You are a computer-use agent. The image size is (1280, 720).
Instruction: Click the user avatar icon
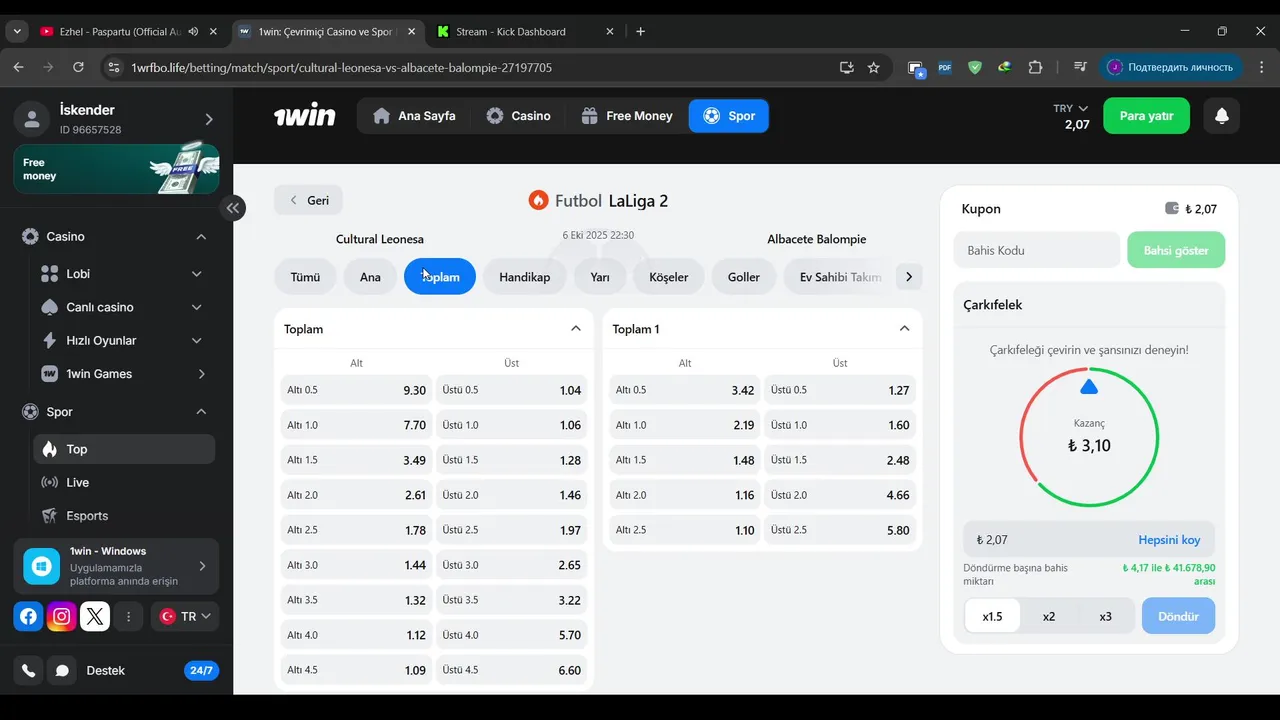pyautogui.click(x=32, y=119)
